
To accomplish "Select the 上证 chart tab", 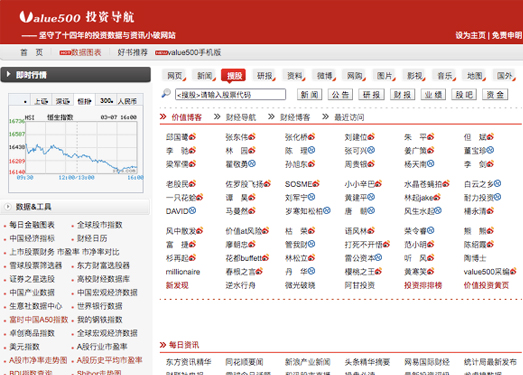I will point(41,101).
